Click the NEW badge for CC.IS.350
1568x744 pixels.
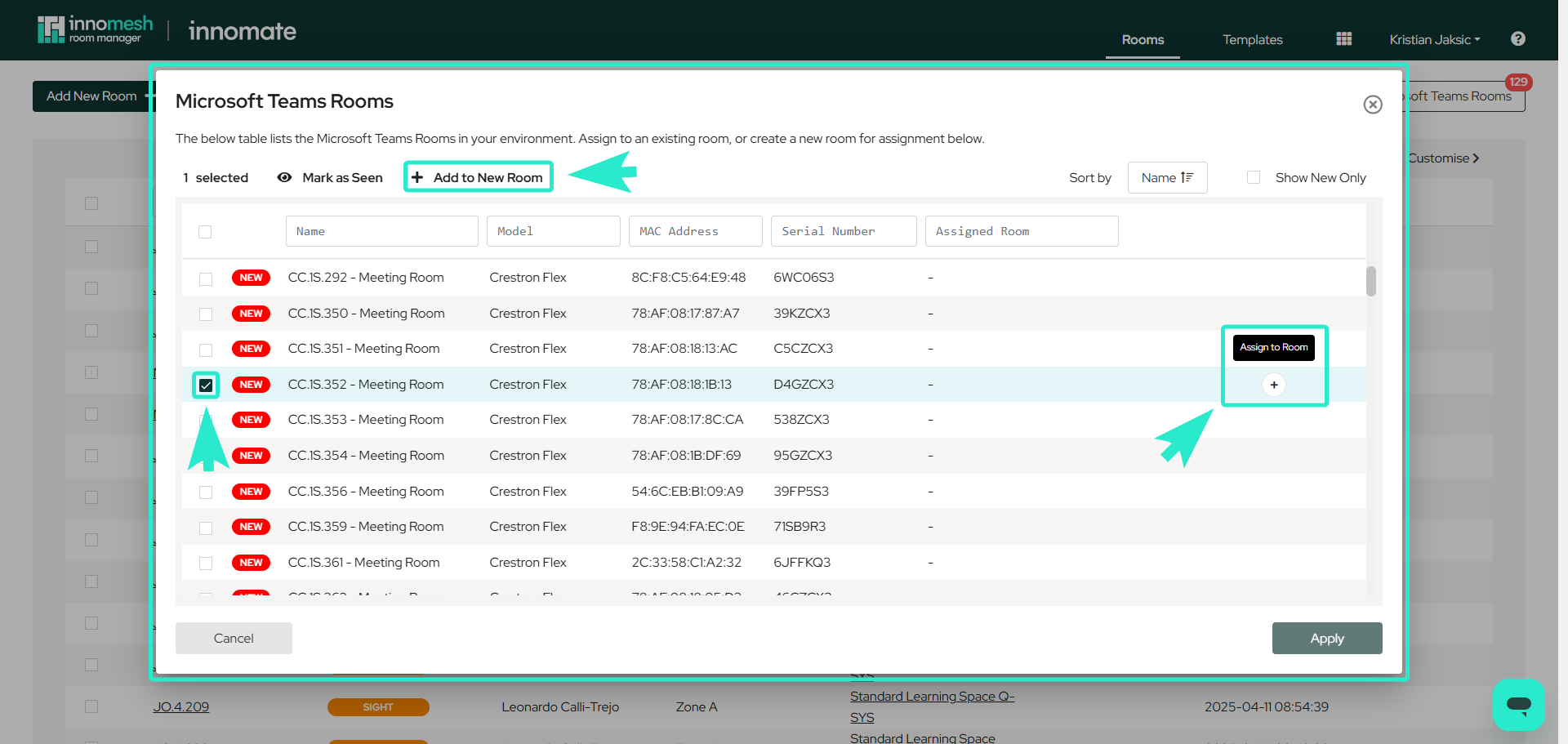pyautogui.click(x=251, y=314)
